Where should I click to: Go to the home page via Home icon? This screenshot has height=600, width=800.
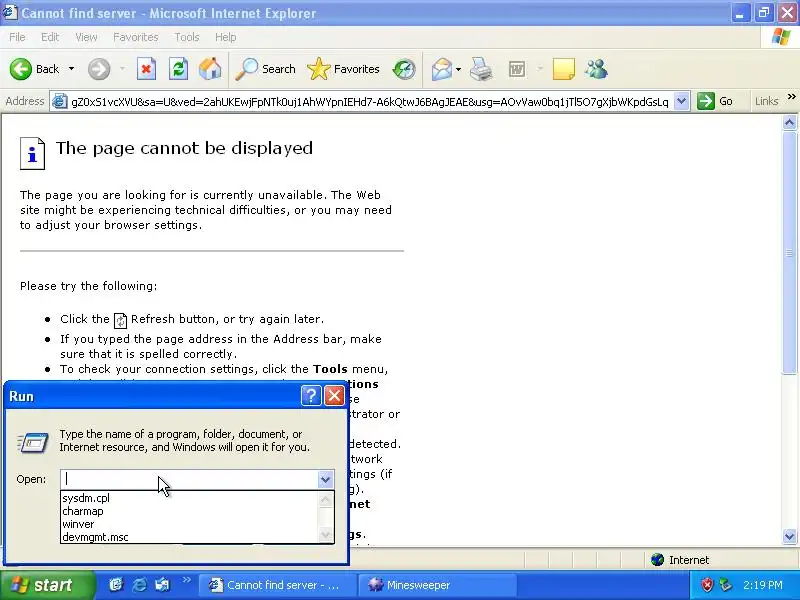(210, 69)
